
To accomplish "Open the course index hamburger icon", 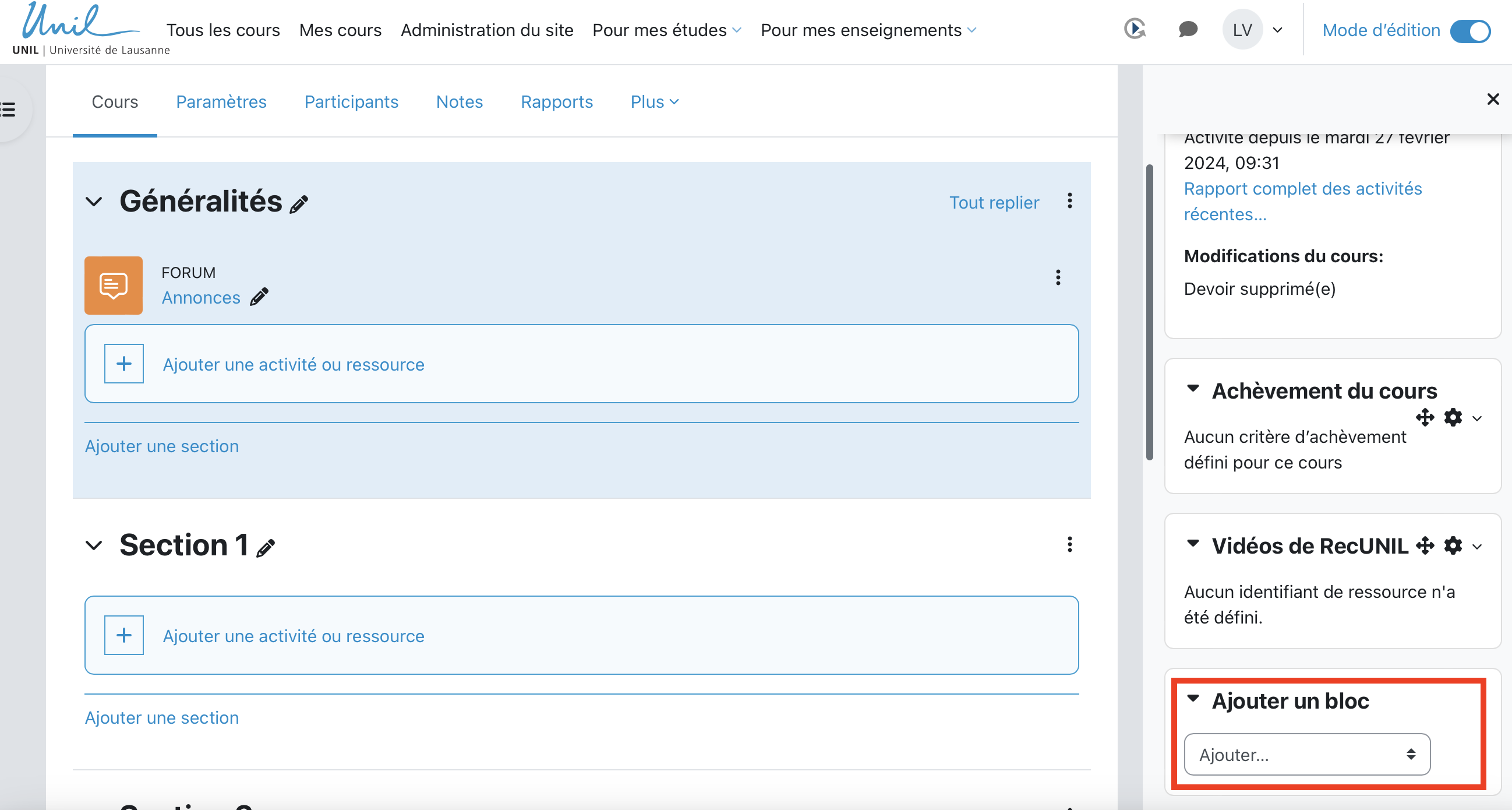I will click(x=8, y=109).
